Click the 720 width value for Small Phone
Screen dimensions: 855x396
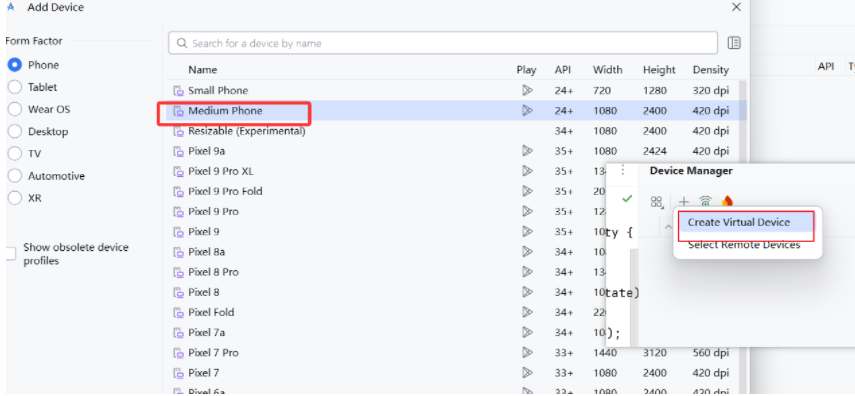(602, 91)
